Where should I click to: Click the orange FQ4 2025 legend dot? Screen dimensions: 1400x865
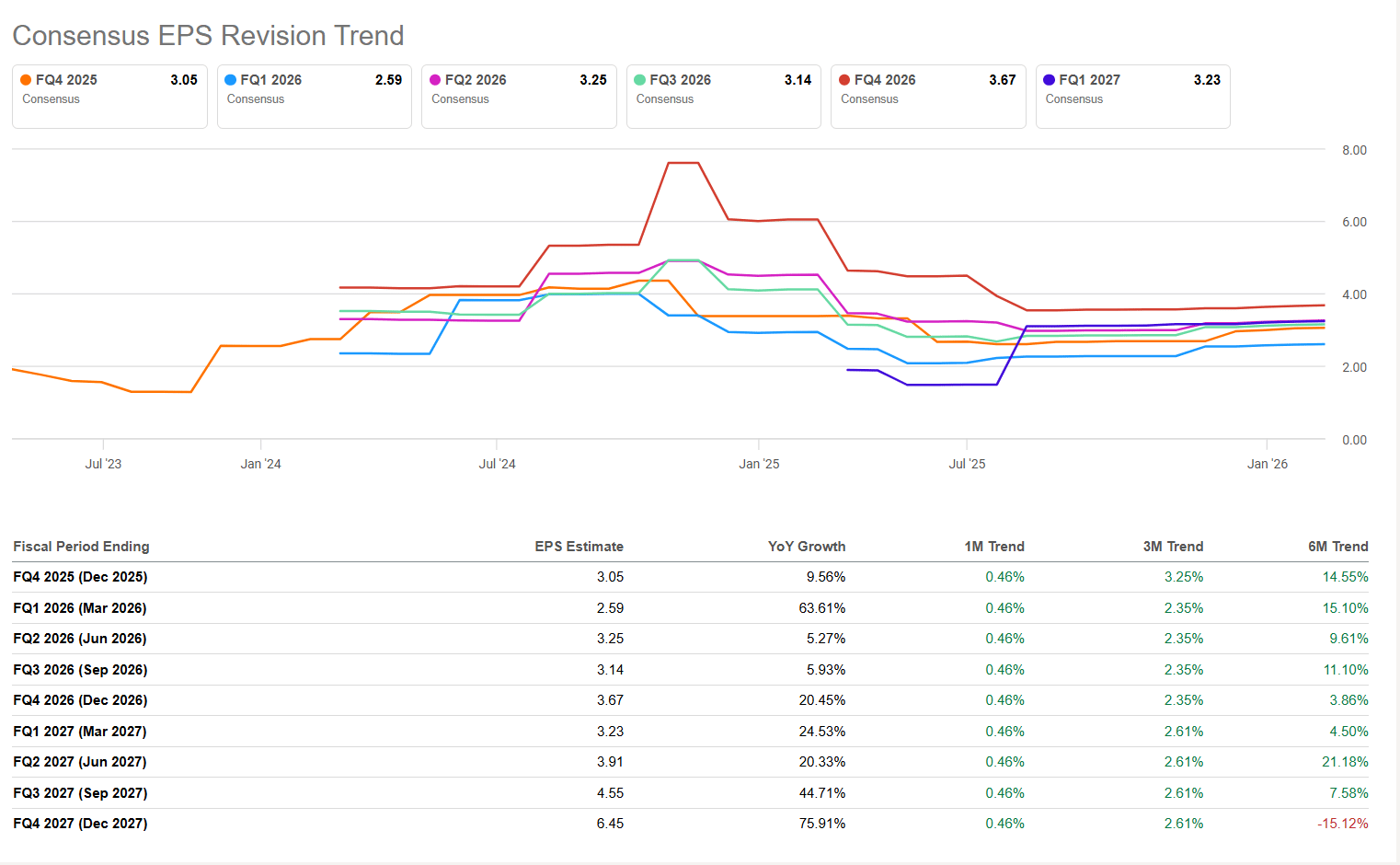pyautogui.click(x=26, y=80)
